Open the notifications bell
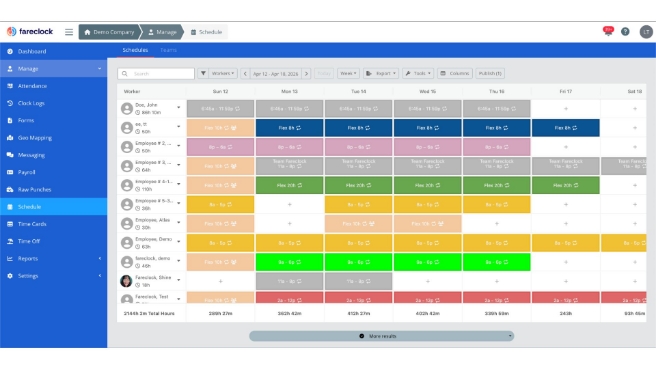656x369 pixels. [608, 31]
